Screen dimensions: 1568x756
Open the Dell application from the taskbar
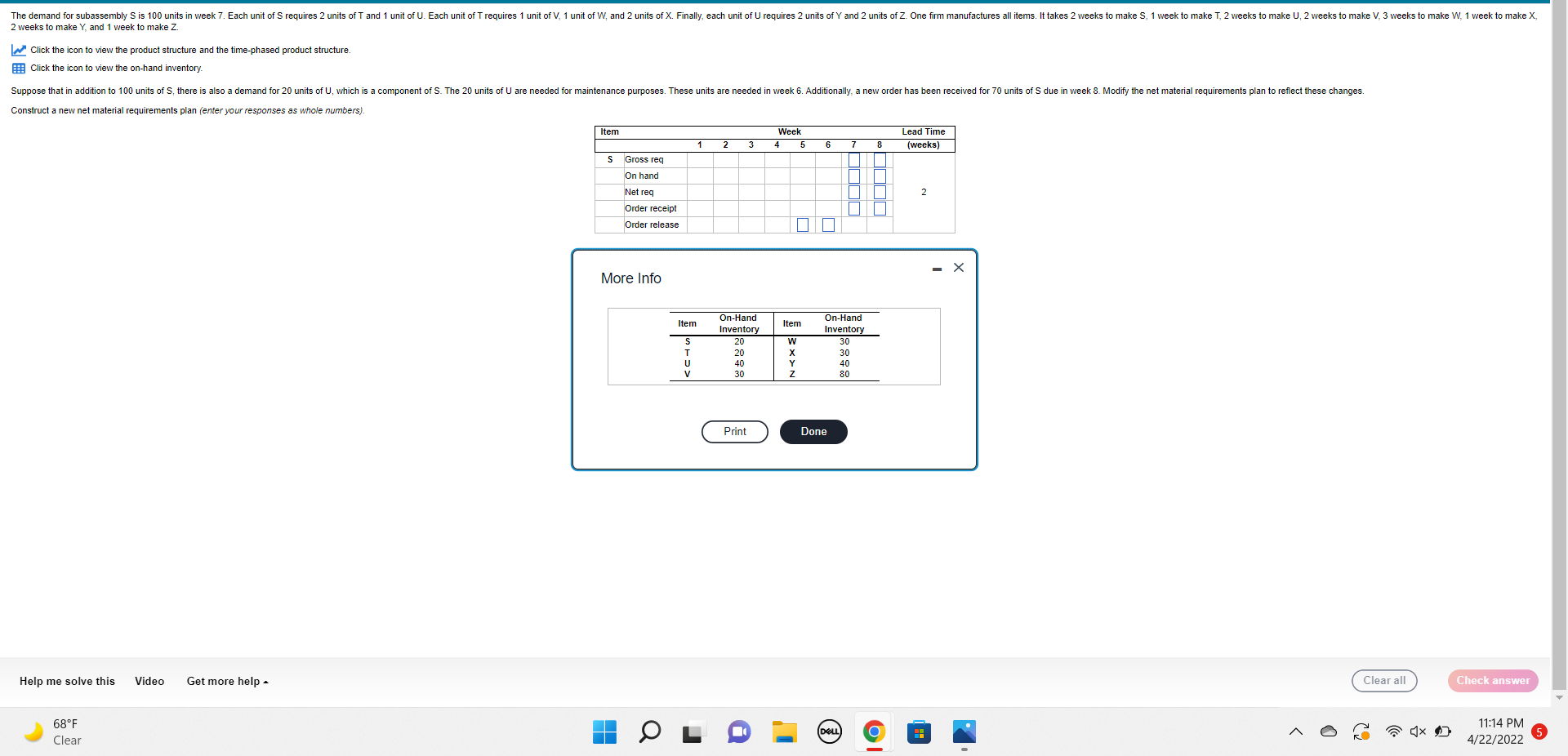pos(828,732)
